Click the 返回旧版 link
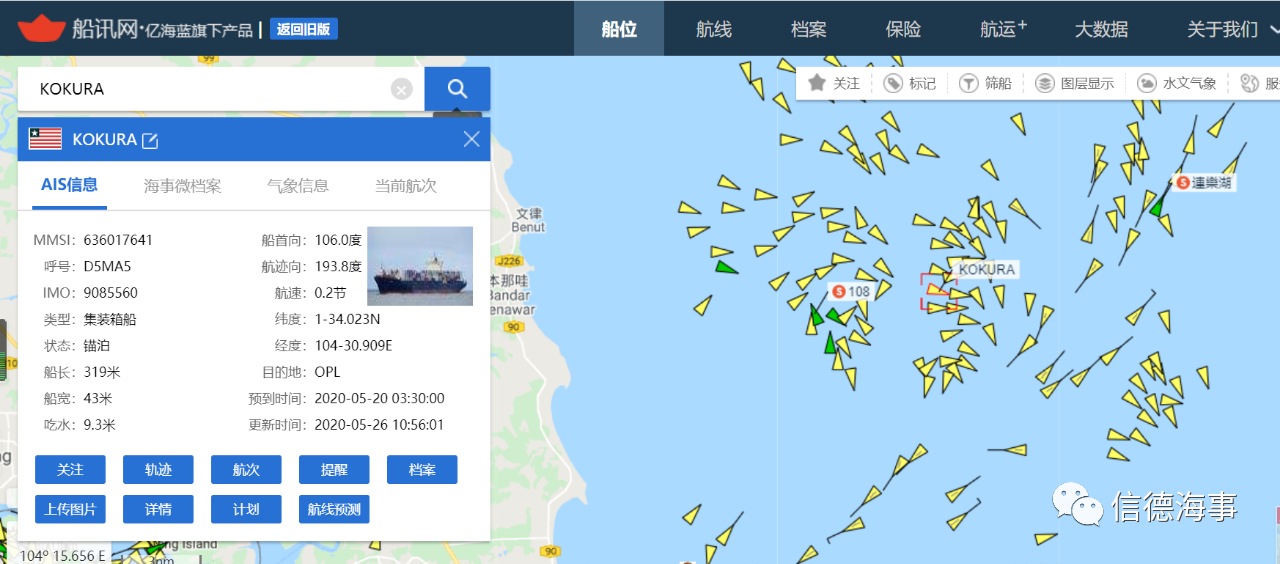 tap(304, 29)
